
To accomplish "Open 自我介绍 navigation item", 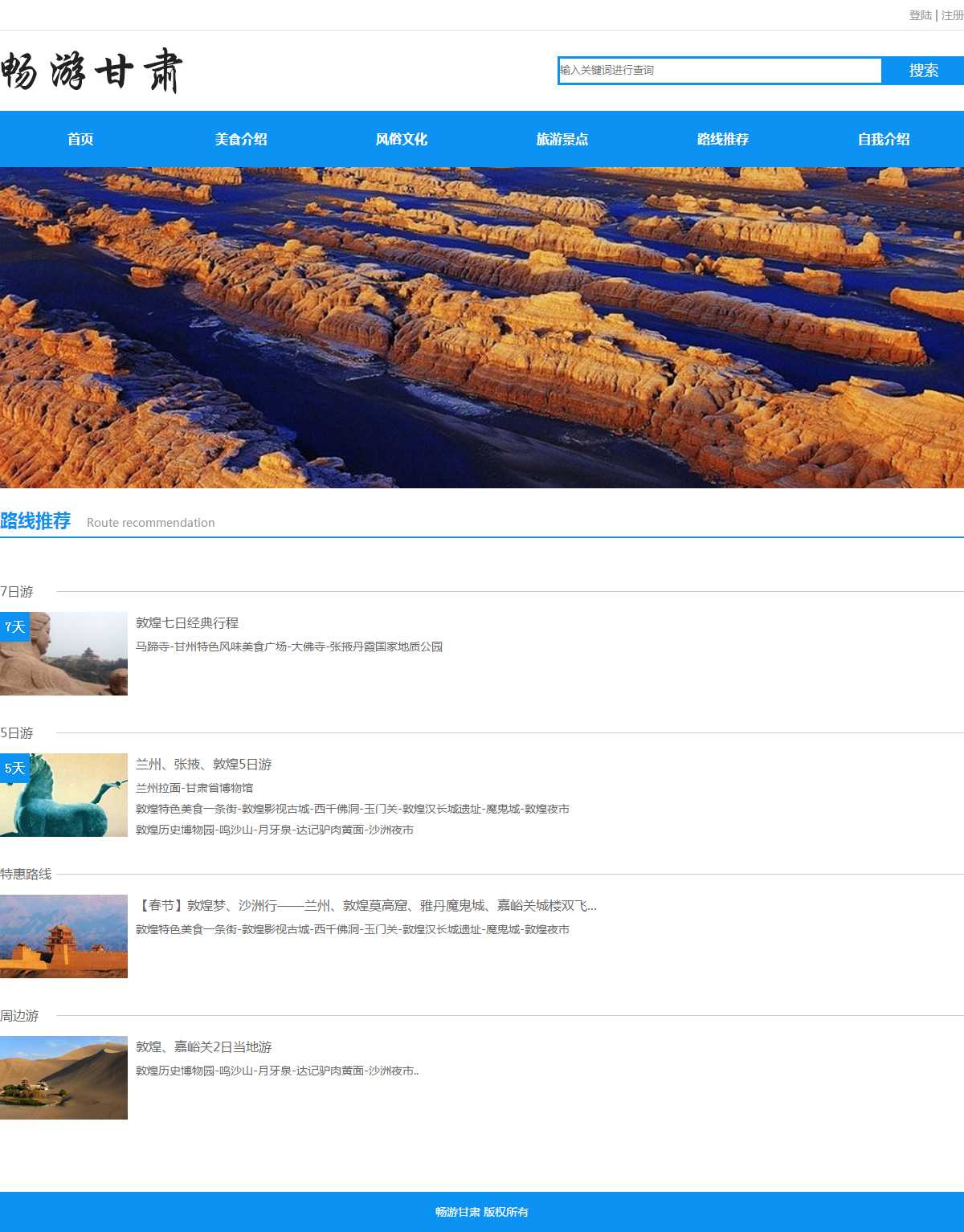I will point(884,139).
